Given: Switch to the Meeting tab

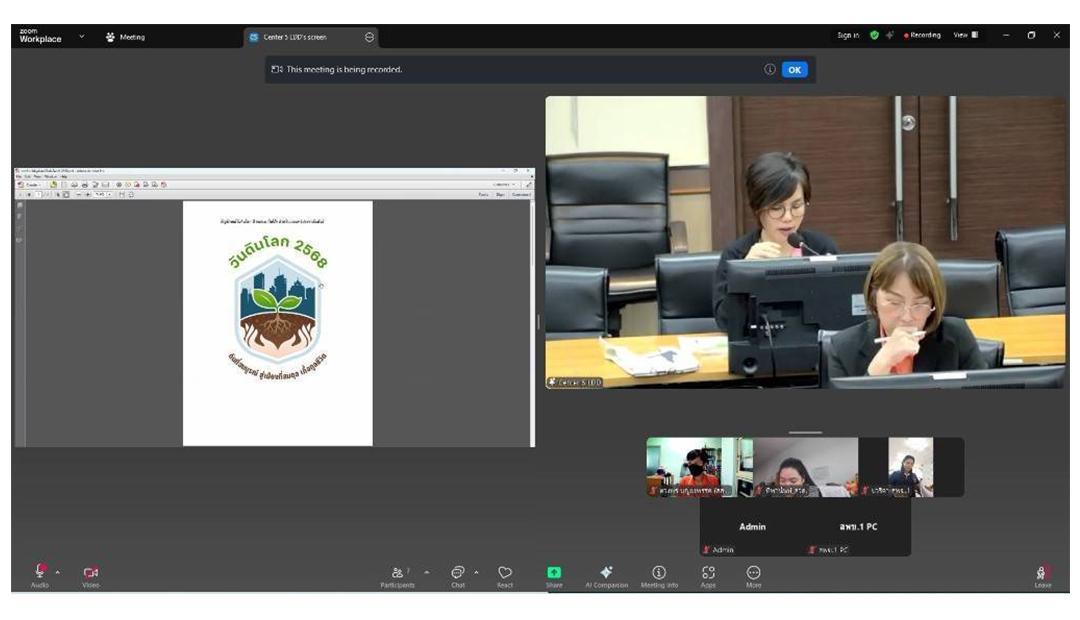Looking at the screenshot, I should pos(125,37).
